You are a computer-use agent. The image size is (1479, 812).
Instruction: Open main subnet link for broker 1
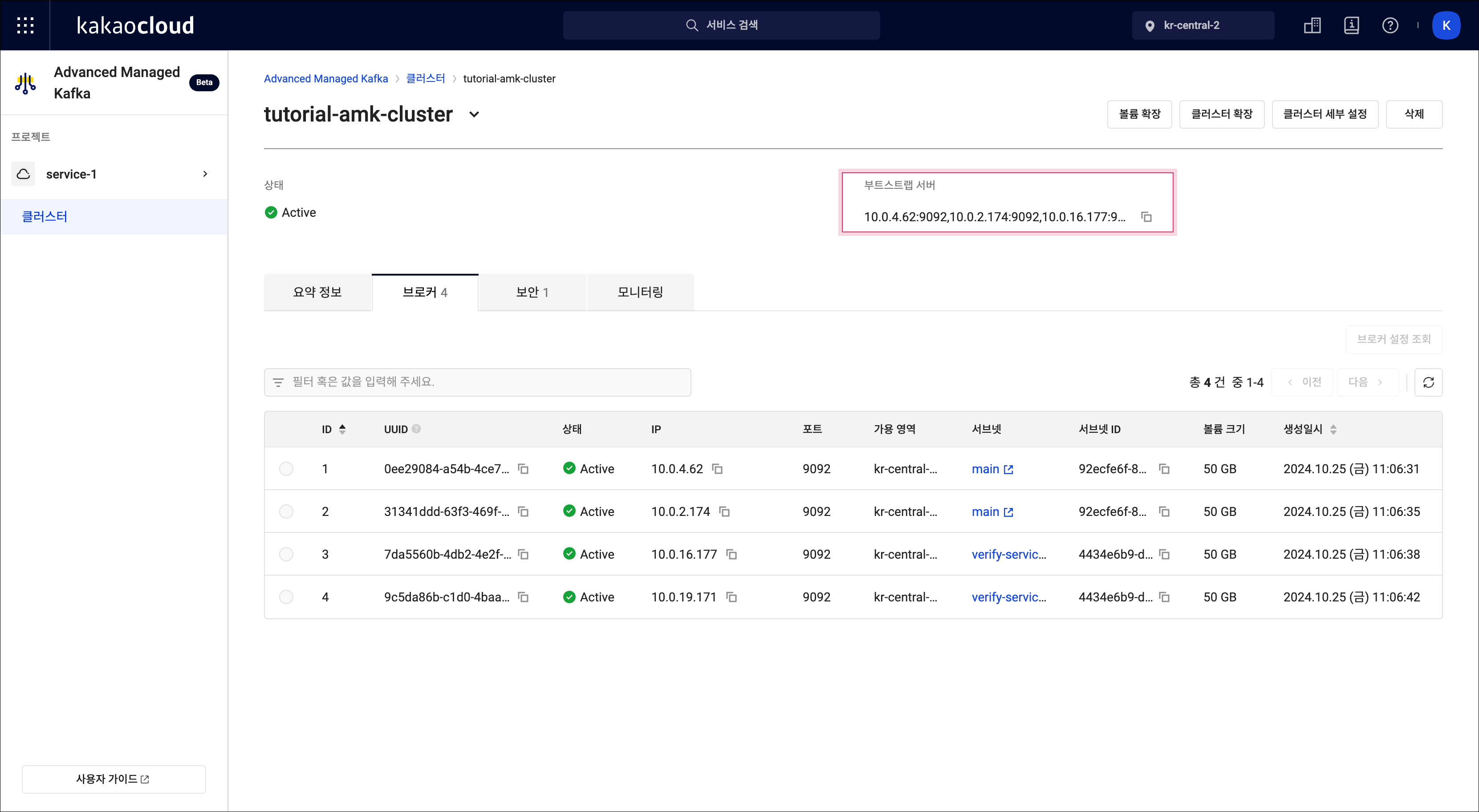click(x=992, y=469)
